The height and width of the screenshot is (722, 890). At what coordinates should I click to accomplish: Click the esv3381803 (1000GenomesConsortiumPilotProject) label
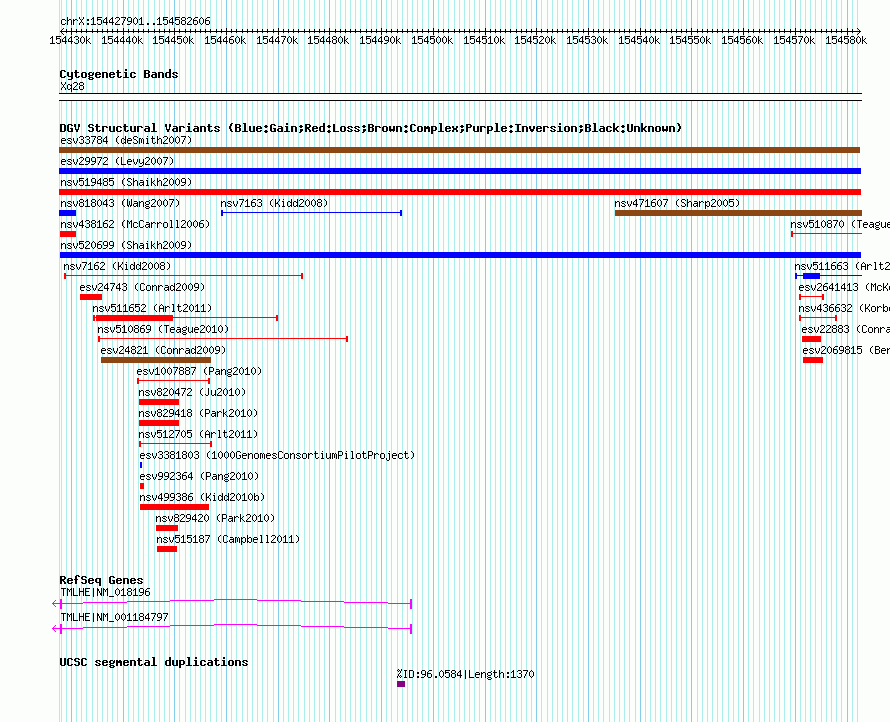(277, 455)
